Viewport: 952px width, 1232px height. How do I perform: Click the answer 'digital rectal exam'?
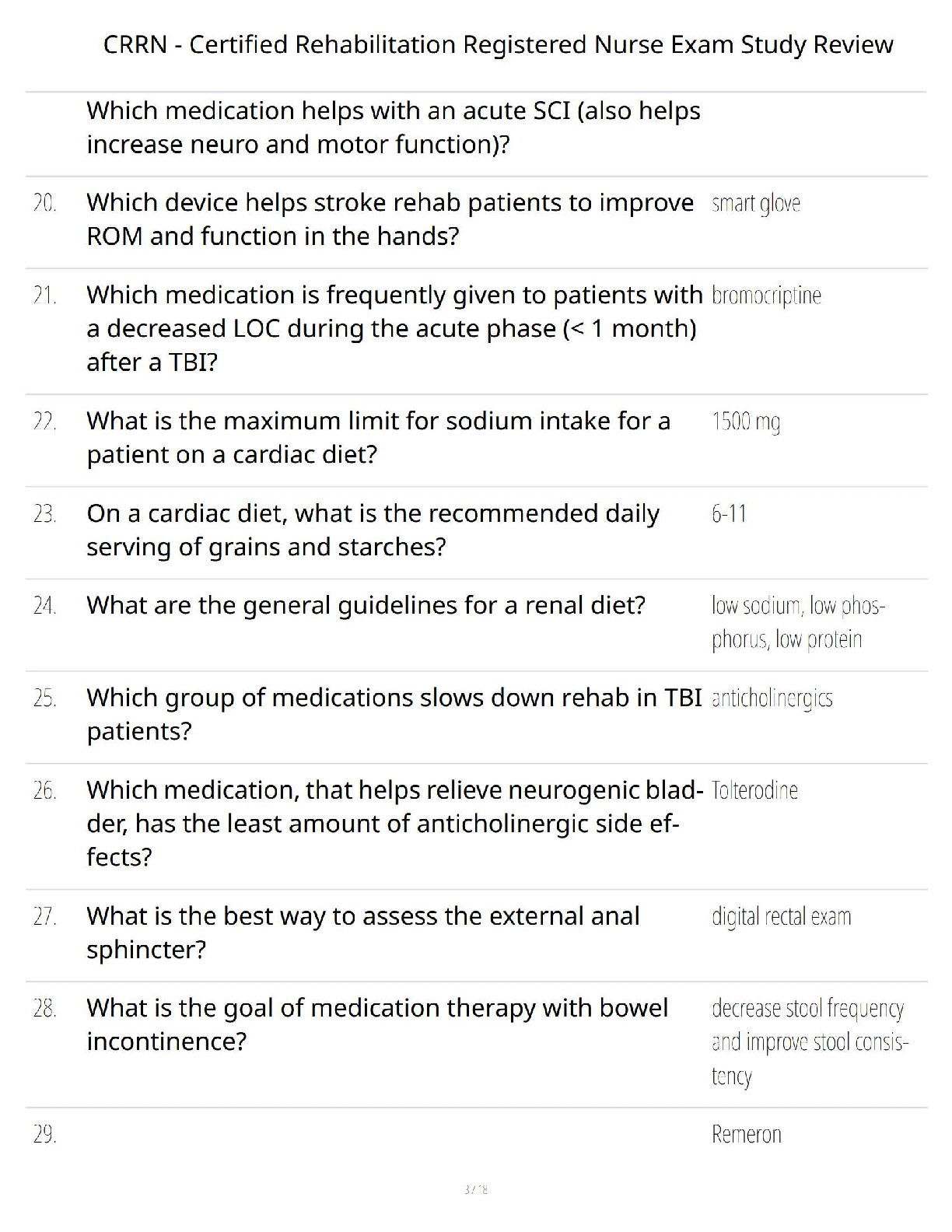(x=782, y=917)
